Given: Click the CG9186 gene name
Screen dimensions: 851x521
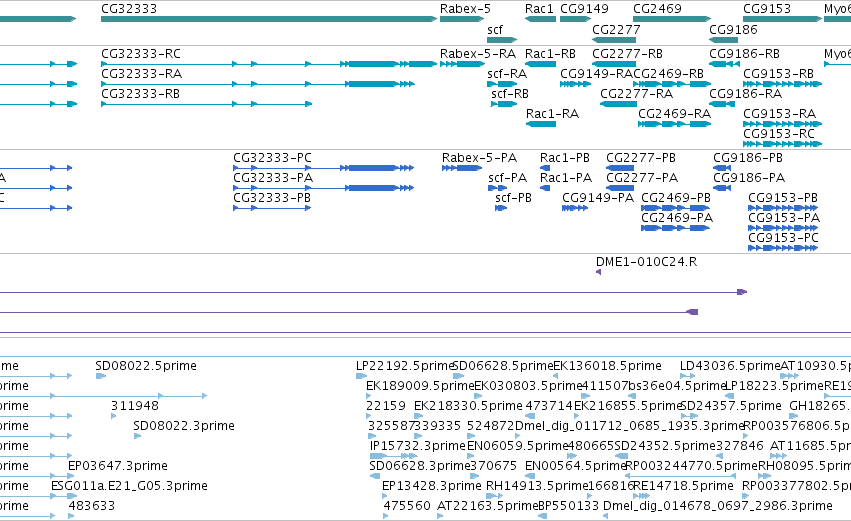Looking at the screenshot, I should pyautogui.click(x=733, y=29).
